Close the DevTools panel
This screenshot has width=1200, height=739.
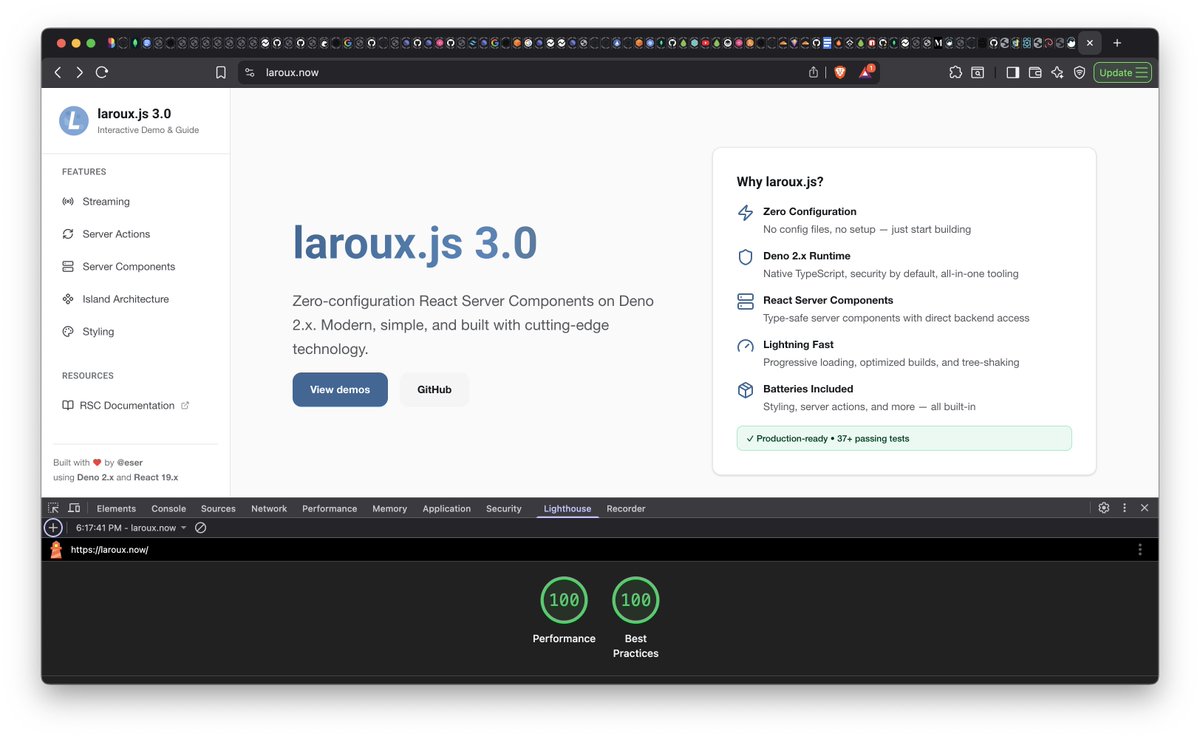click(1145, 508)
